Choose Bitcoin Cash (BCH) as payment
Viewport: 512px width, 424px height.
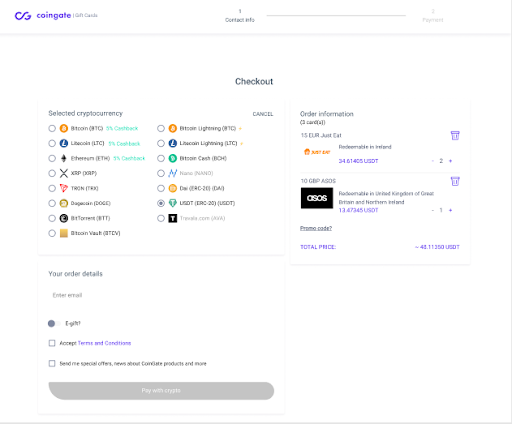(161, 158)
